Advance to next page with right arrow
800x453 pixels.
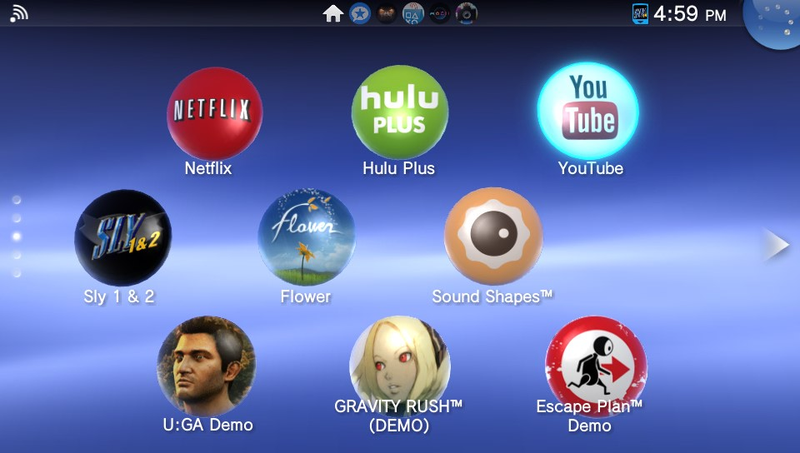click(x=777, y=245)
